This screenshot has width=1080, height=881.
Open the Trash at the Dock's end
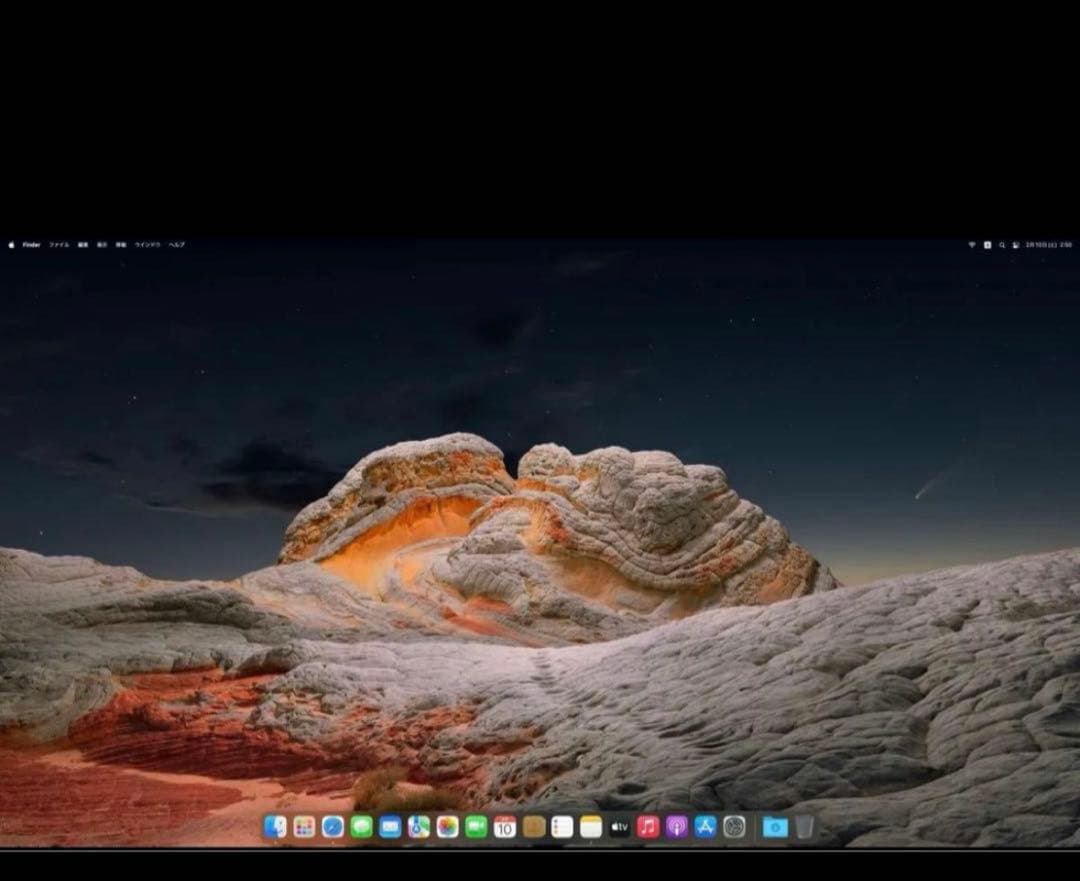[x=805, y=828]
